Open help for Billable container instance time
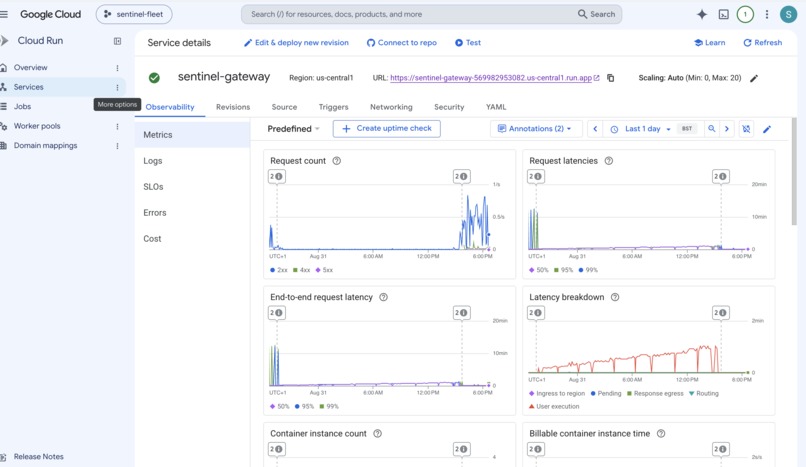The width and height of the screenshot is (806, 467). [x=661, y=434]
